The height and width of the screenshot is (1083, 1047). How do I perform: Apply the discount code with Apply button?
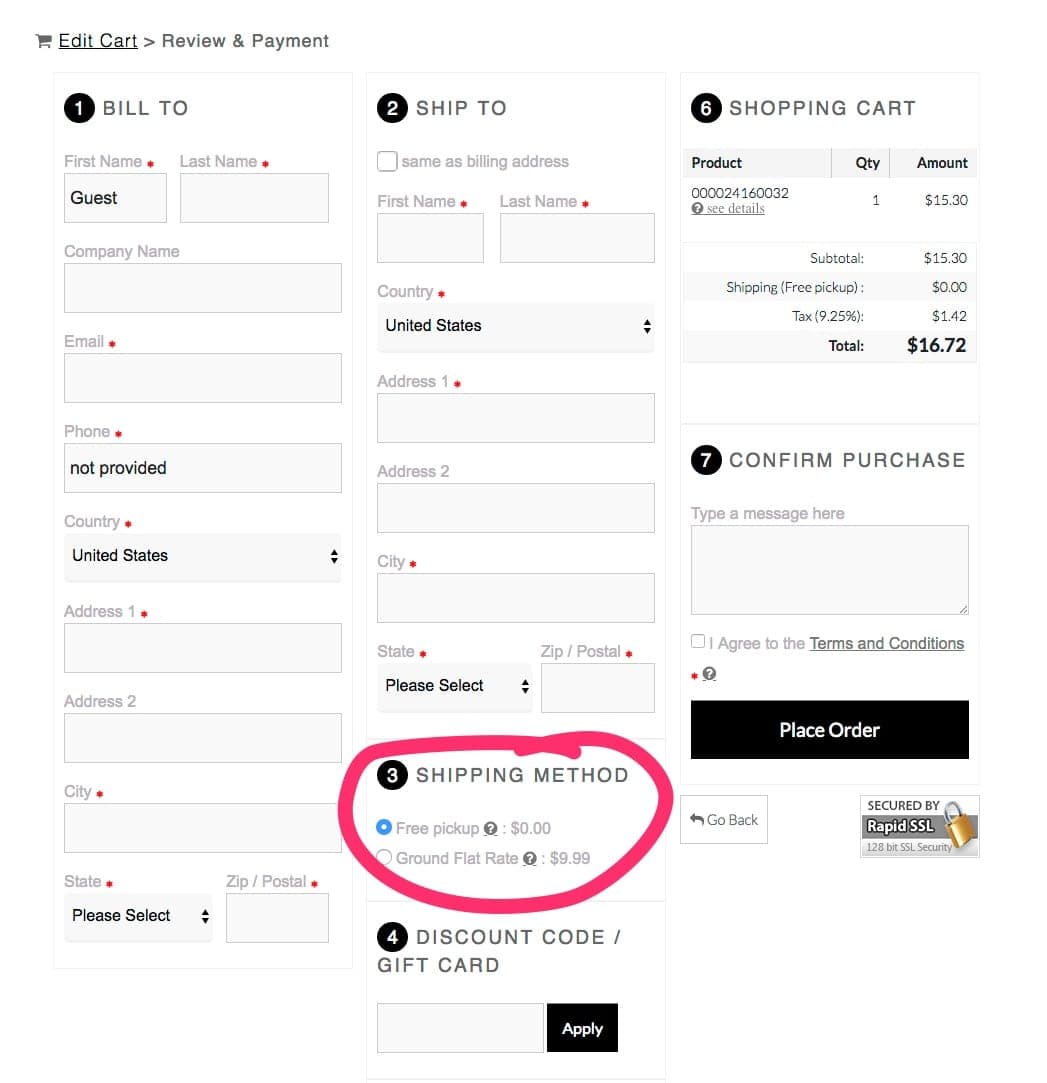pyautogui.click(x=582, y=1028)
